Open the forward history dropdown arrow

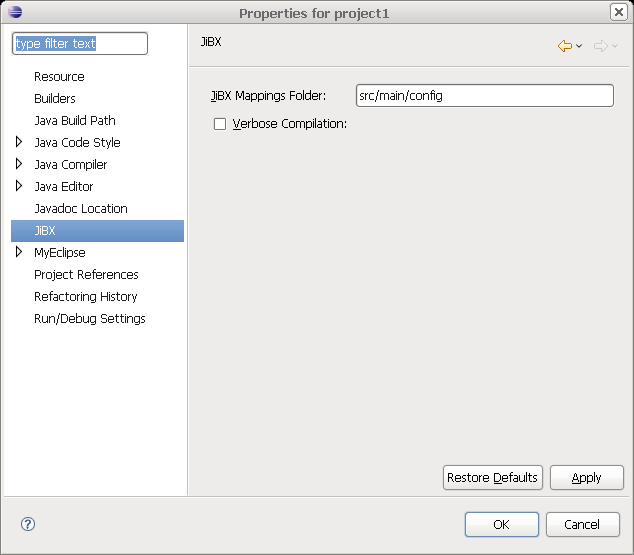[615, 47]
